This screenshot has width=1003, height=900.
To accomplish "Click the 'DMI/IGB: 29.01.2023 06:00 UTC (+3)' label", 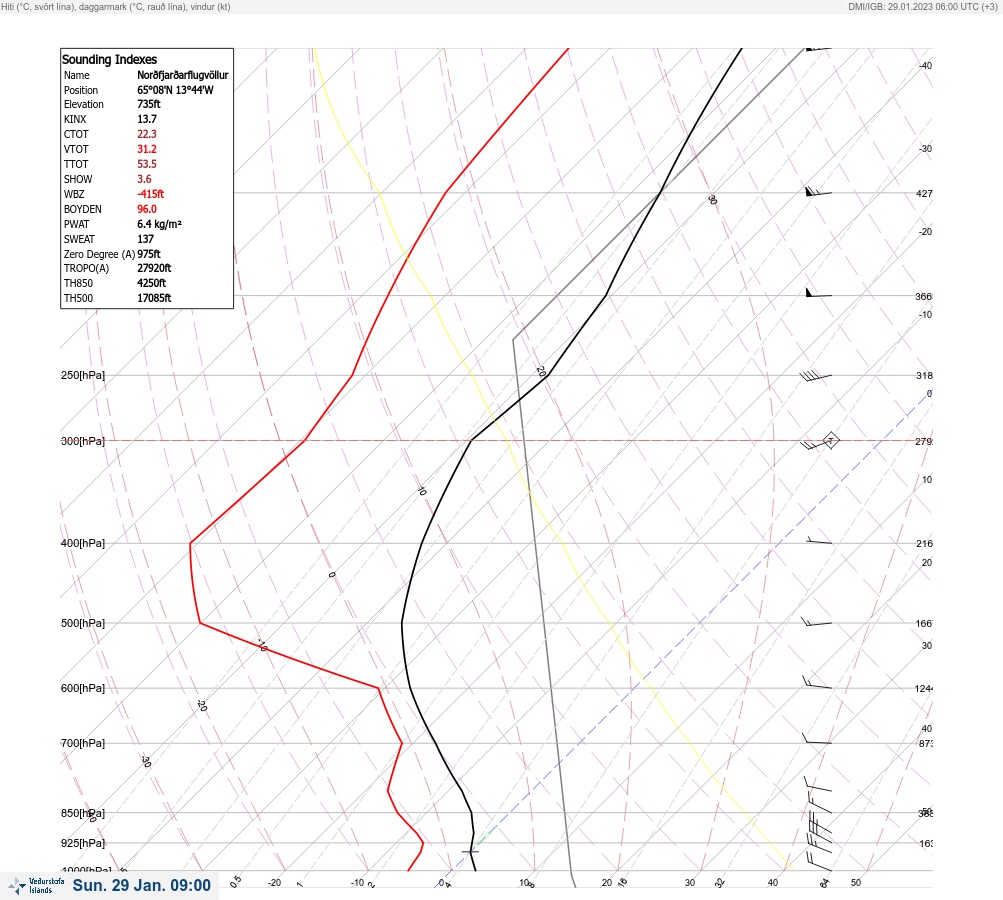I will pyautogui.click(x=922, y=6).
